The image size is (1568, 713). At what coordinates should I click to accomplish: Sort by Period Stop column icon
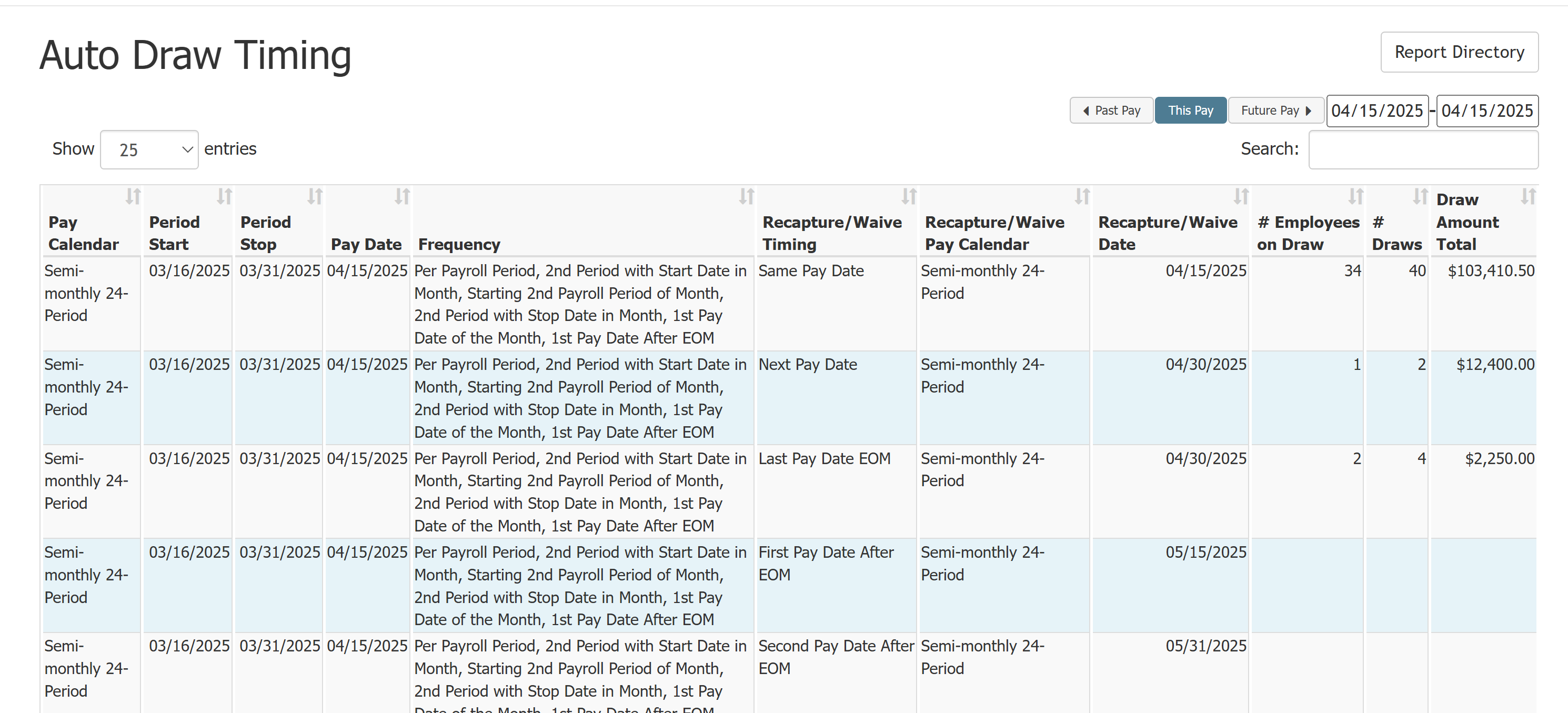(x=315, y=196)
